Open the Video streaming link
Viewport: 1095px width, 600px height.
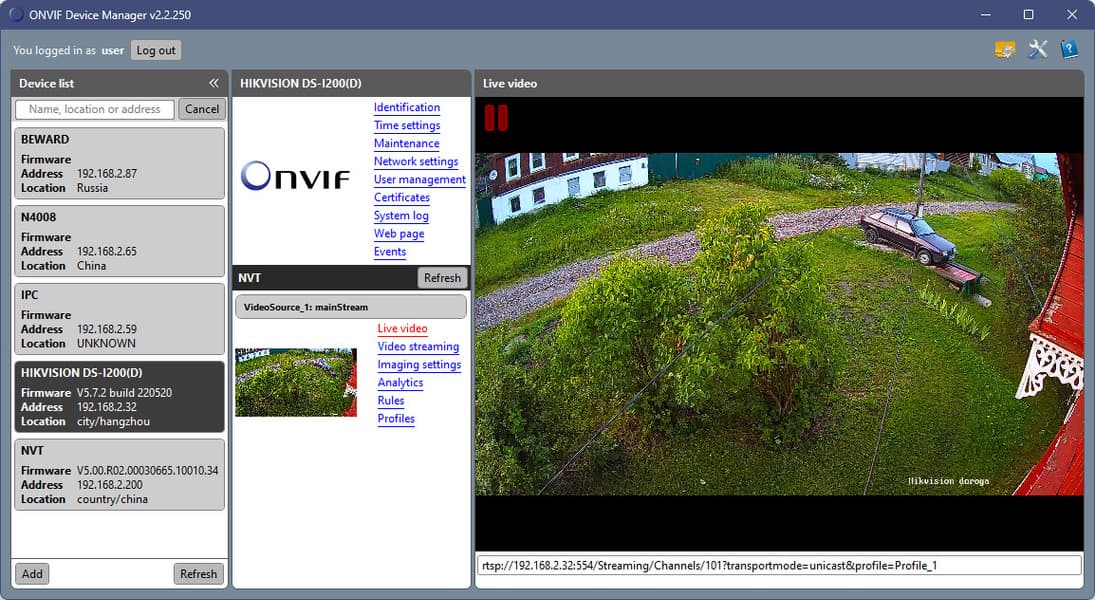[x=418, y=346]
